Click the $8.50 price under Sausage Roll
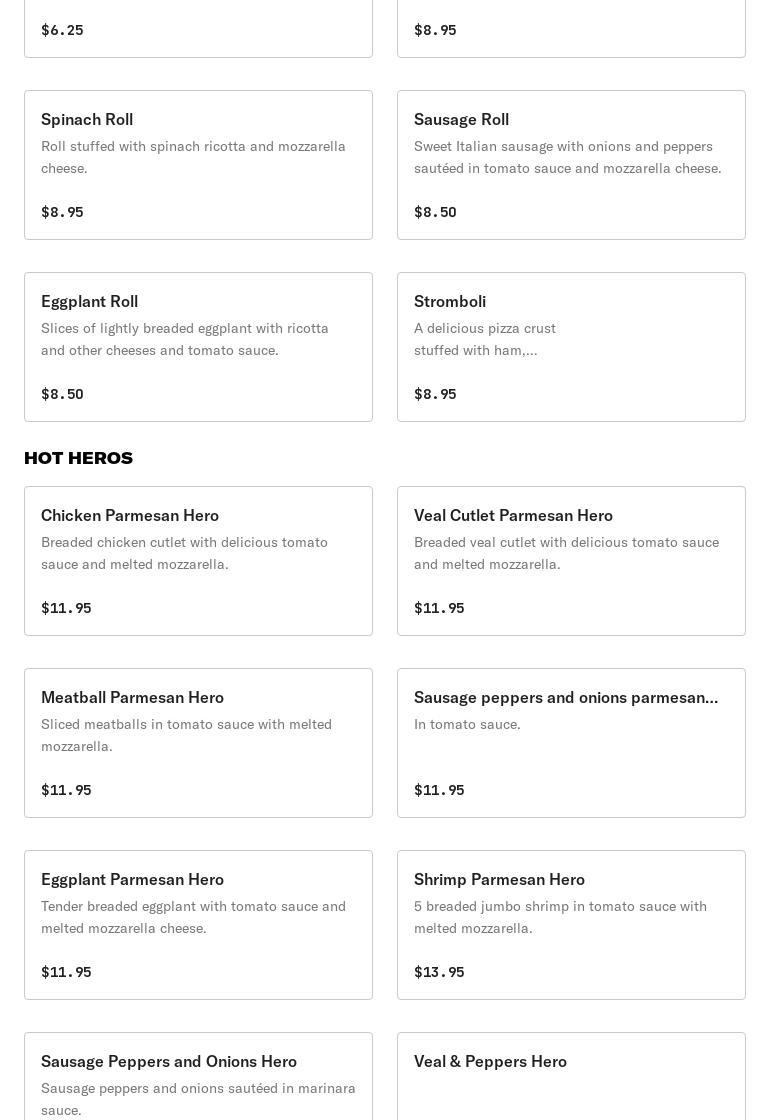Viewport: 770px width, 1120px height. 435,212
